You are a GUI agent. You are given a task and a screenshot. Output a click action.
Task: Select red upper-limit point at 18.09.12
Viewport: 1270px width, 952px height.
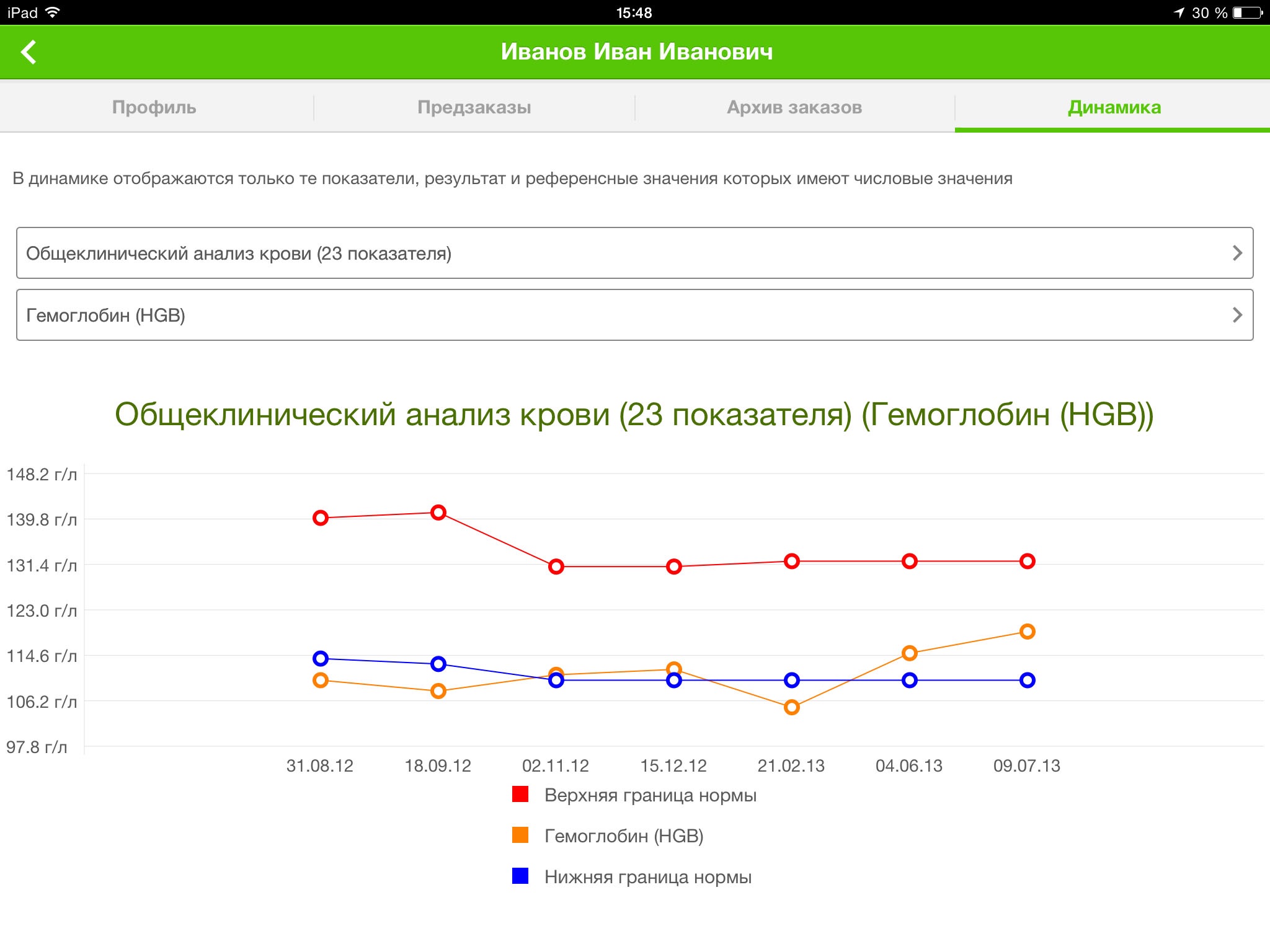click(438, 513)
